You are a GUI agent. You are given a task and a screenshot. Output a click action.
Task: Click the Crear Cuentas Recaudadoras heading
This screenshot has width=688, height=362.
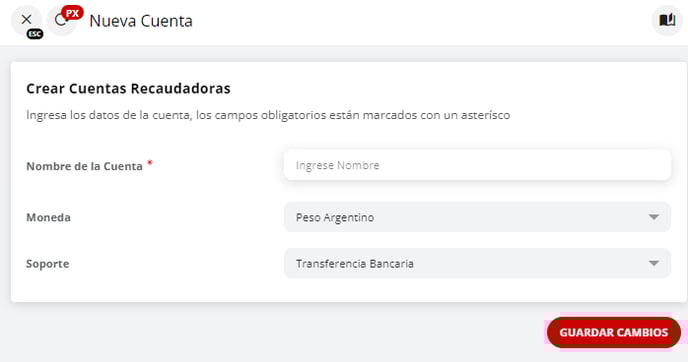pos(128,89)
